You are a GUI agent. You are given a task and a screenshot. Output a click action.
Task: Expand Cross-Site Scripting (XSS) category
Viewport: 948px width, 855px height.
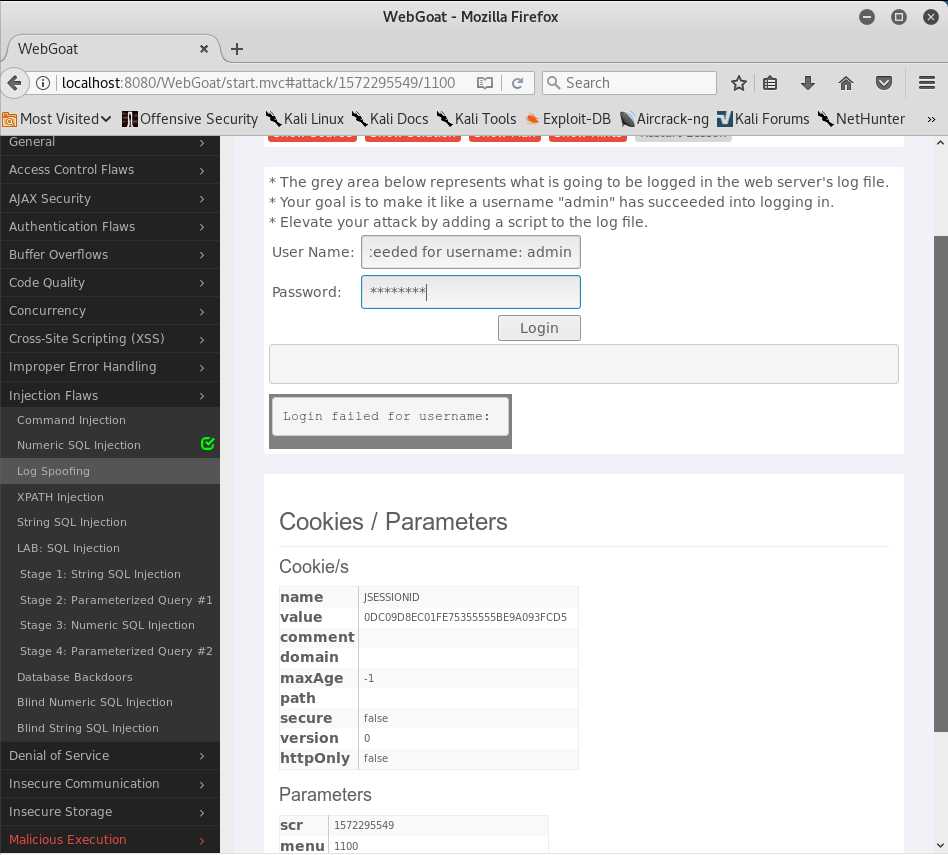pyautogui.click(x=109, y=339)
